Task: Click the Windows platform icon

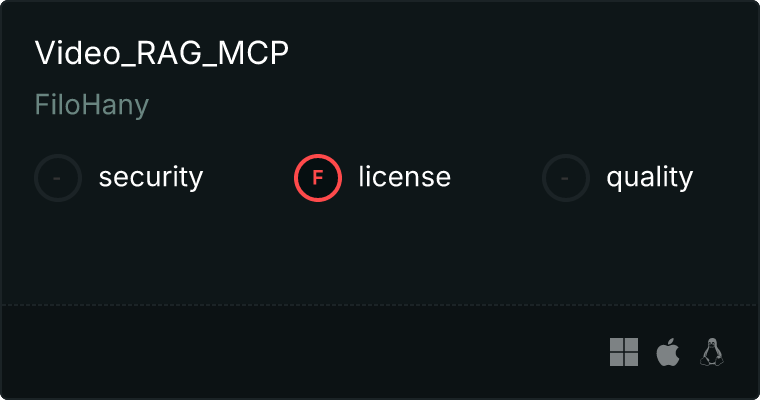Action: point(624,352)
